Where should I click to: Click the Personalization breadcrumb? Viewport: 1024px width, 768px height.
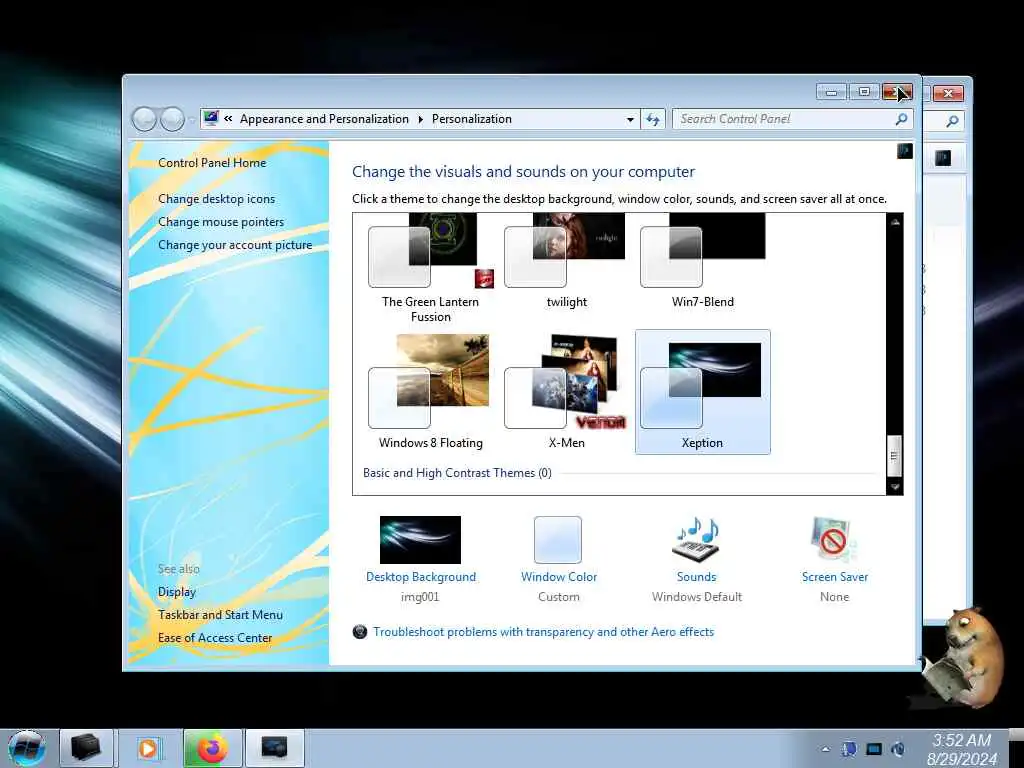pos(472,119)
